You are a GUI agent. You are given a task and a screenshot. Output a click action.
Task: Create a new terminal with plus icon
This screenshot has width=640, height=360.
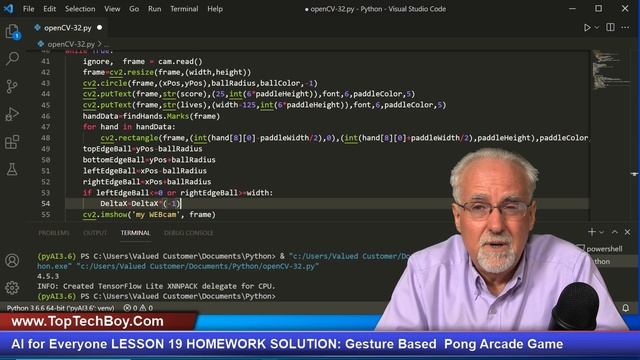click(x=591, y=232)
